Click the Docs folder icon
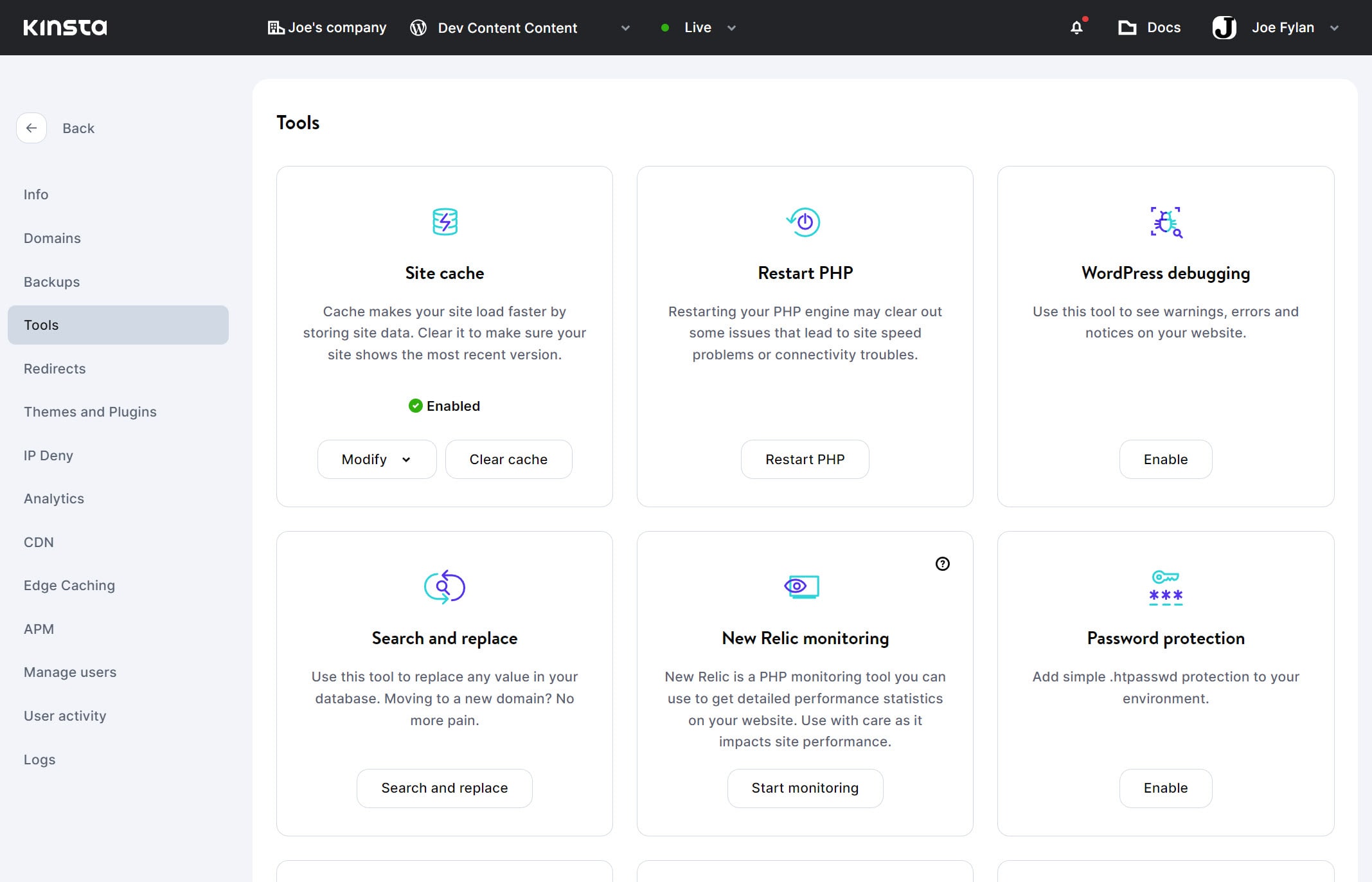The width and height of the screenshot is (1372, 882). click(1127, 28)
